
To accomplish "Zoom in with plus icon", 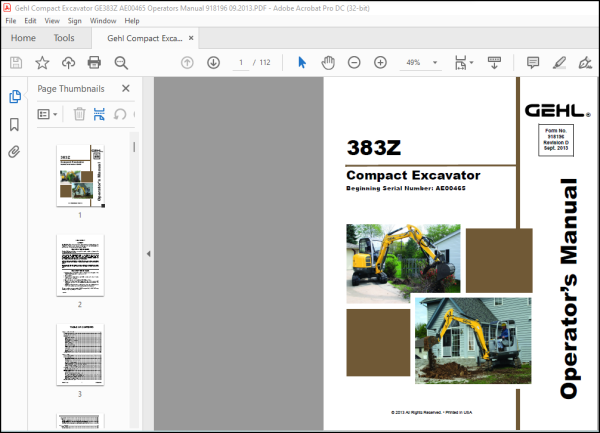I will pos(380,62).
